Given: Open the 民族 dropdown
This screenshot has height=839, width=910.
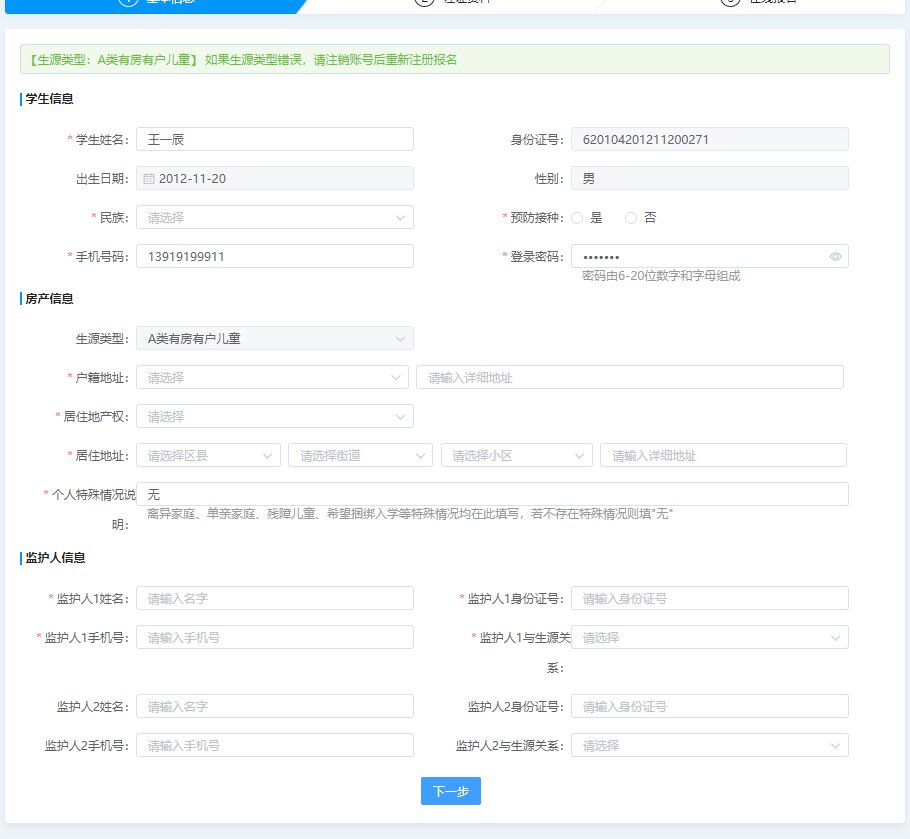Looking at the screenshot, I should tap(274, 217).
